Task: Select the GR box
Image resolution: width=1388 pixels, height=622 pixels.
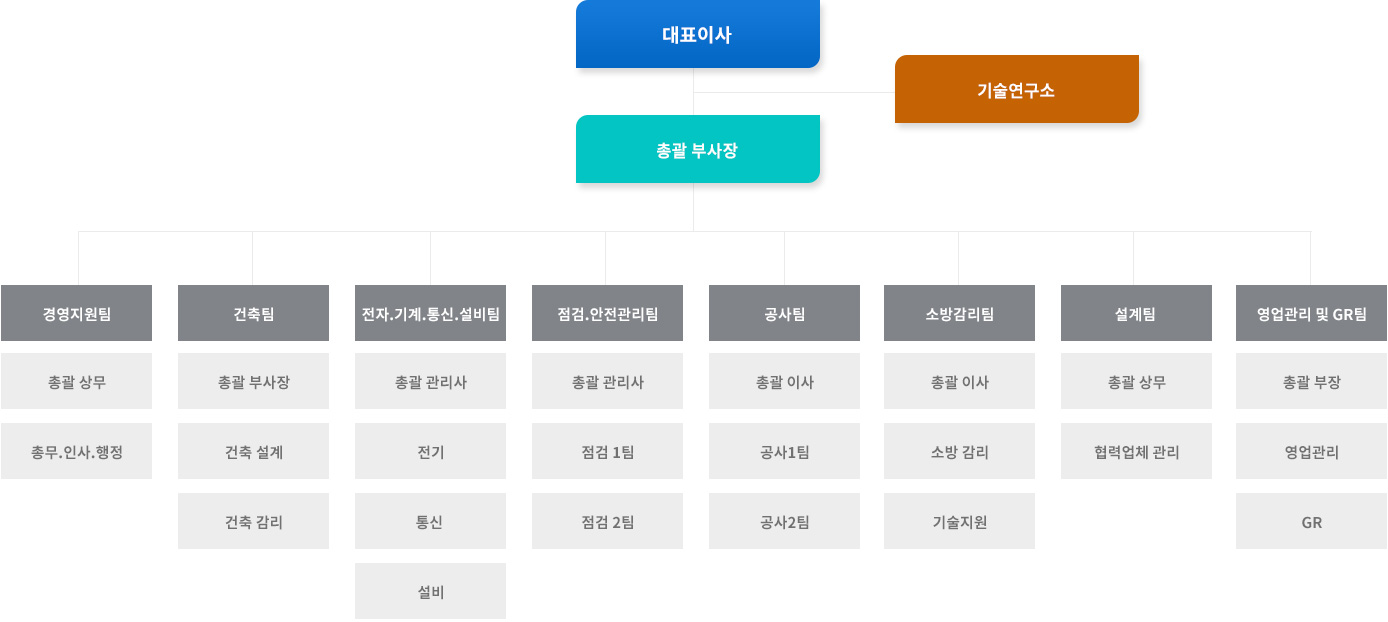Action: point(1311,521)
